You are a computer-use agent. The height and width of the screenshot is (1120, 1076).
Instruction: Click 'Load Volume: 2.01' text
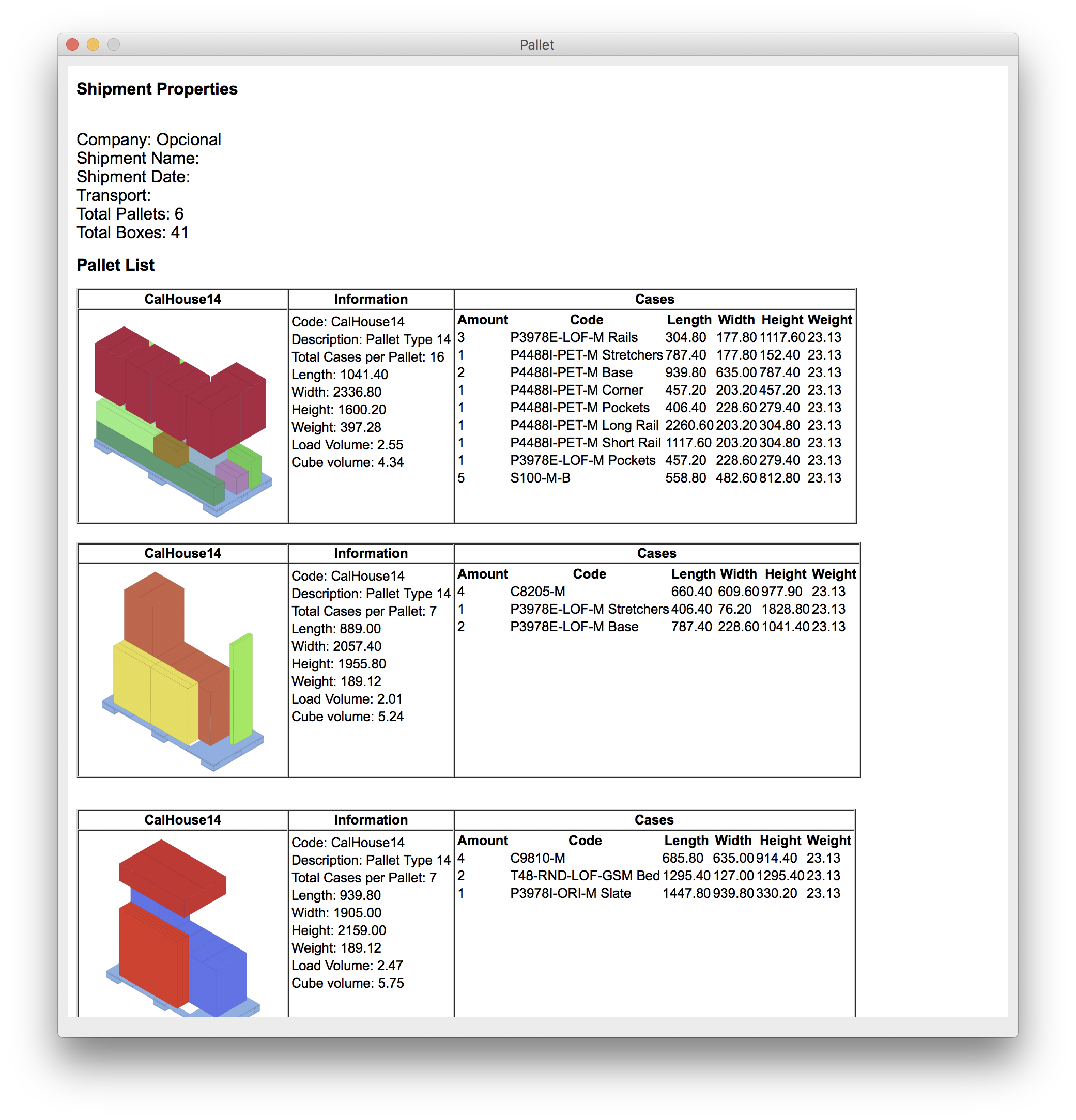point(347,699)
